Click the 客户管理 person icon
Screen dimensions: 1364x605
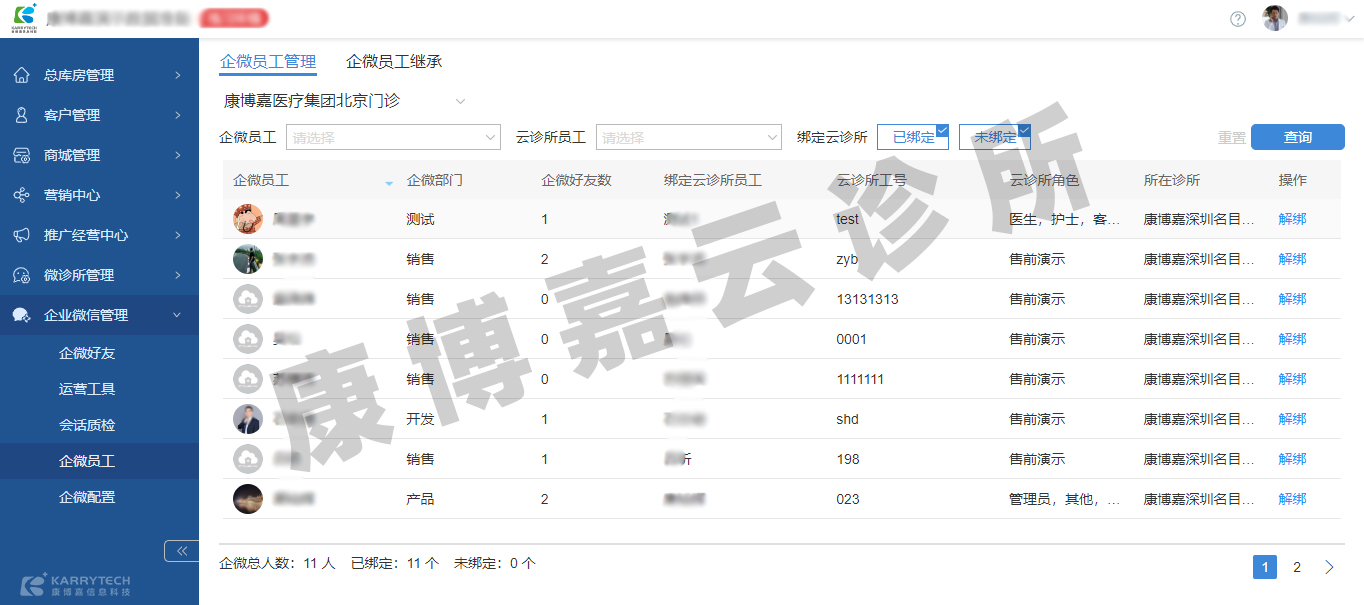[x=21, y=115]
